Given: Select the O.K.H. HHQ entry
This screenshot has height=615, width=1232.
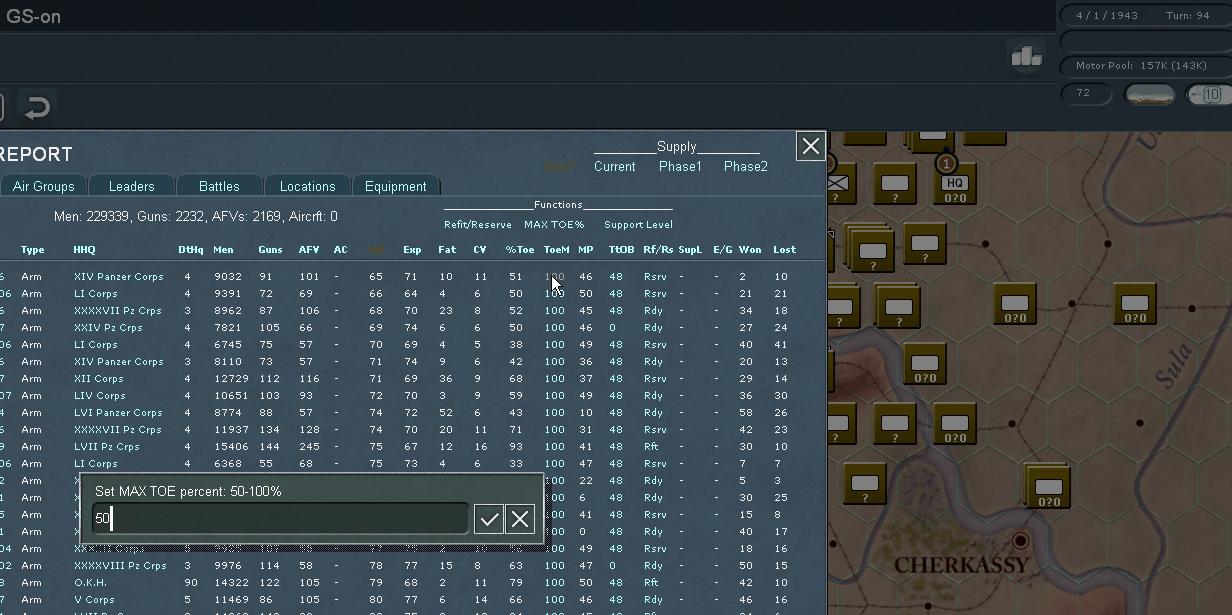Looking at the screenshot, I should pos(91,583).
